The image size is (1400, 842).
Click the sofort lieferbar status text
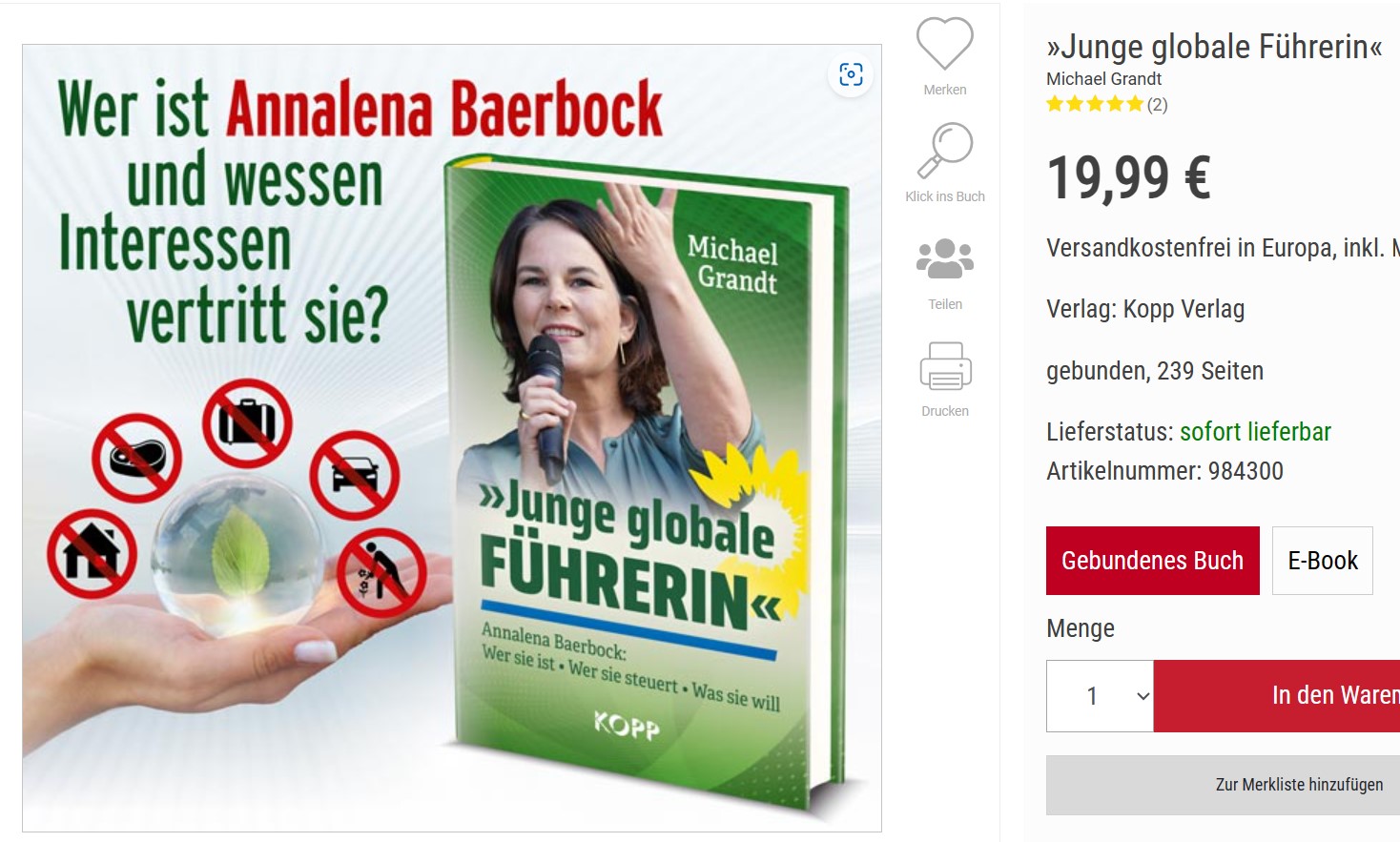coord(1255,432)
